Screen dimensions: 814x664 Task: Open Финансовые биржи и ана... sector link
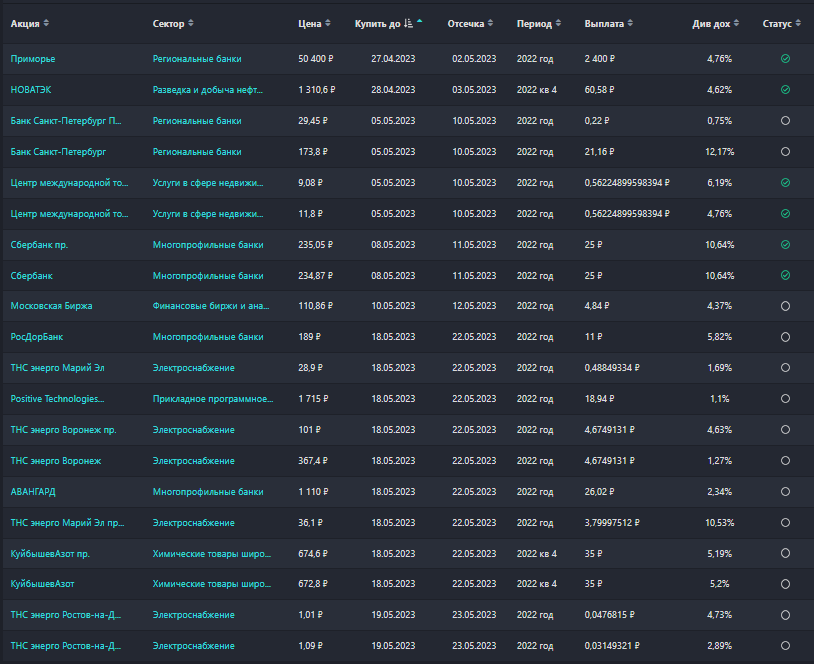coord(211,306)
